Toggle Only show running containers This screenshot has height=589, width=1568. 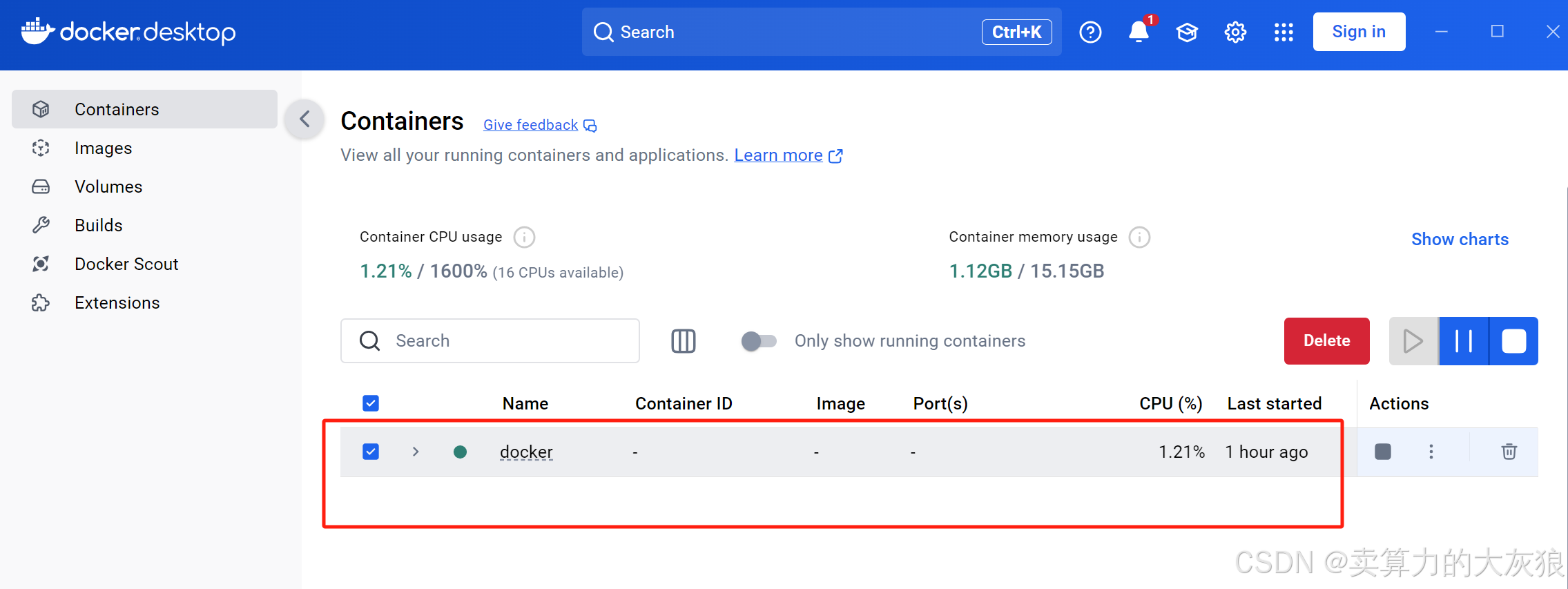coord(759,341)
